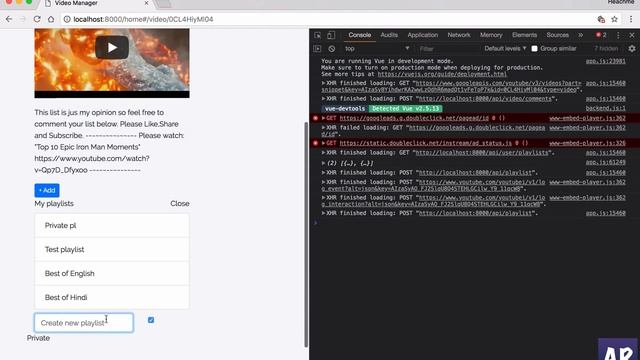
Task: Click the extension icon beside the star
Action: (x=601, y=19)
